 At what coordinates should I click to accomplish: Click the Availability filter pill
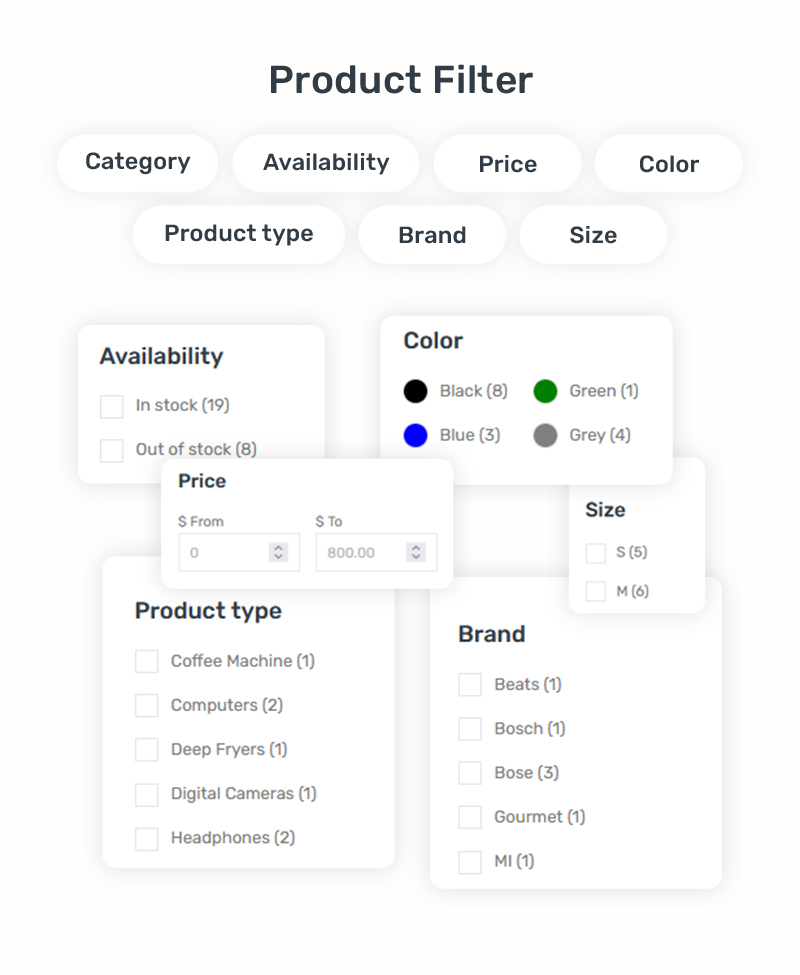[326, 163]
